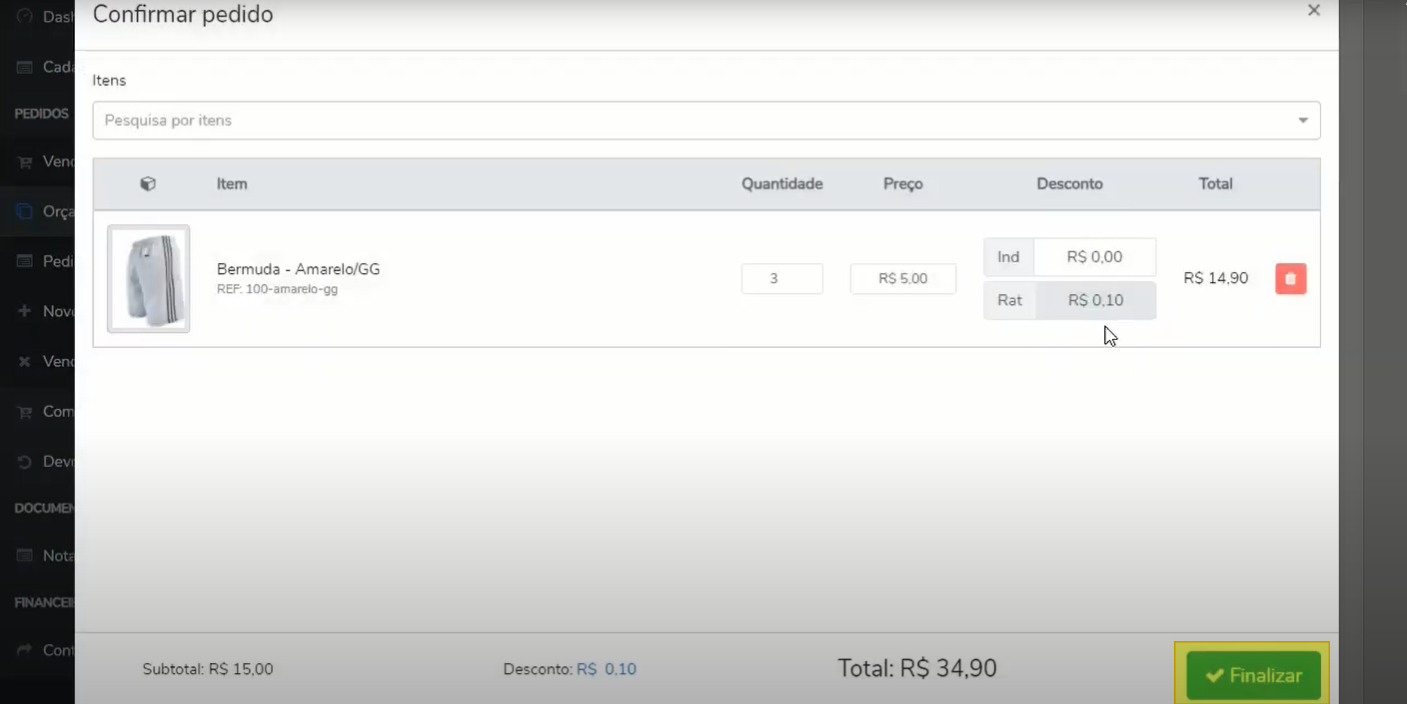1407x704 pixels.
Task: Open the Pesquisa por itens dropdown arrow
Action: coord(1303,121)
